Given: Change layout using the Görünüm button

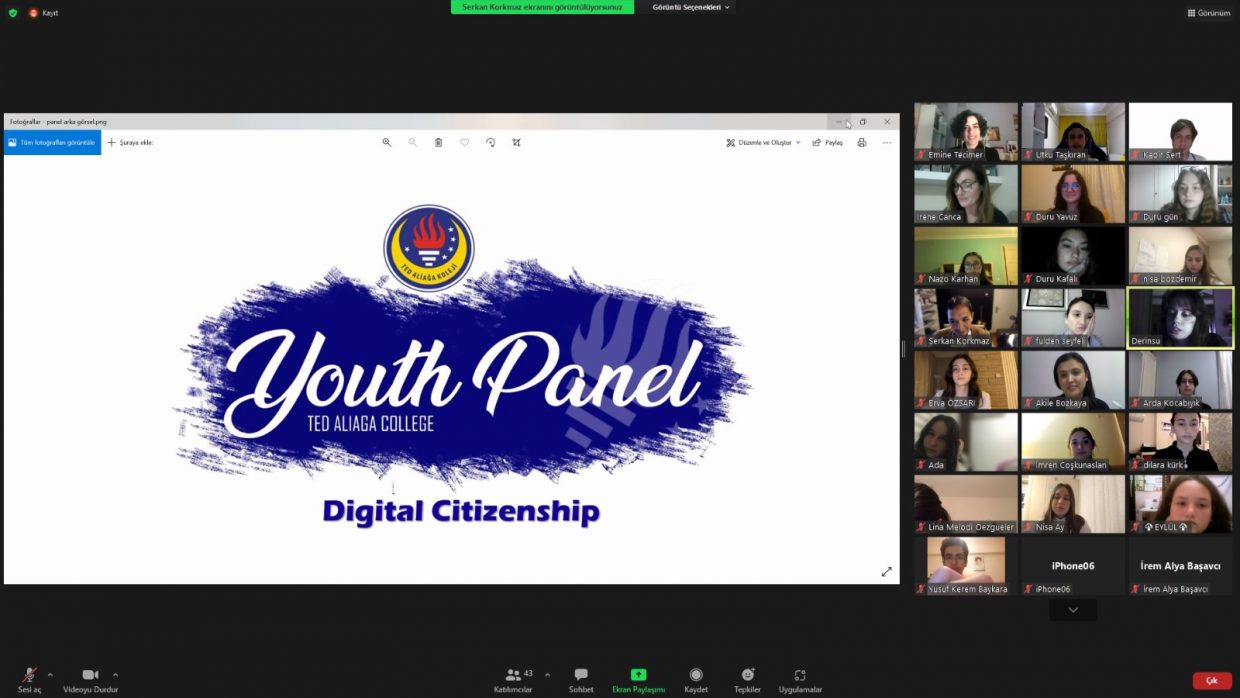Looking at the screenshot, I should pyautogui.click(x=1209, y=13).
